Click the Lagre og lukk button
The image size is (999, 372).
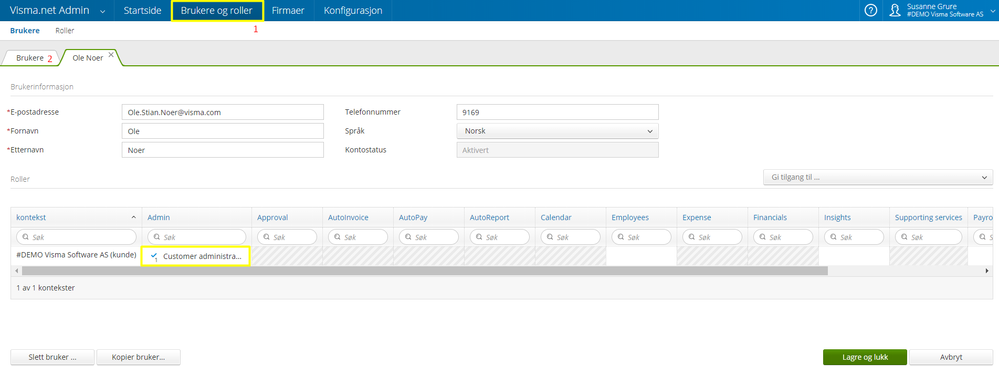coord(865,357)
